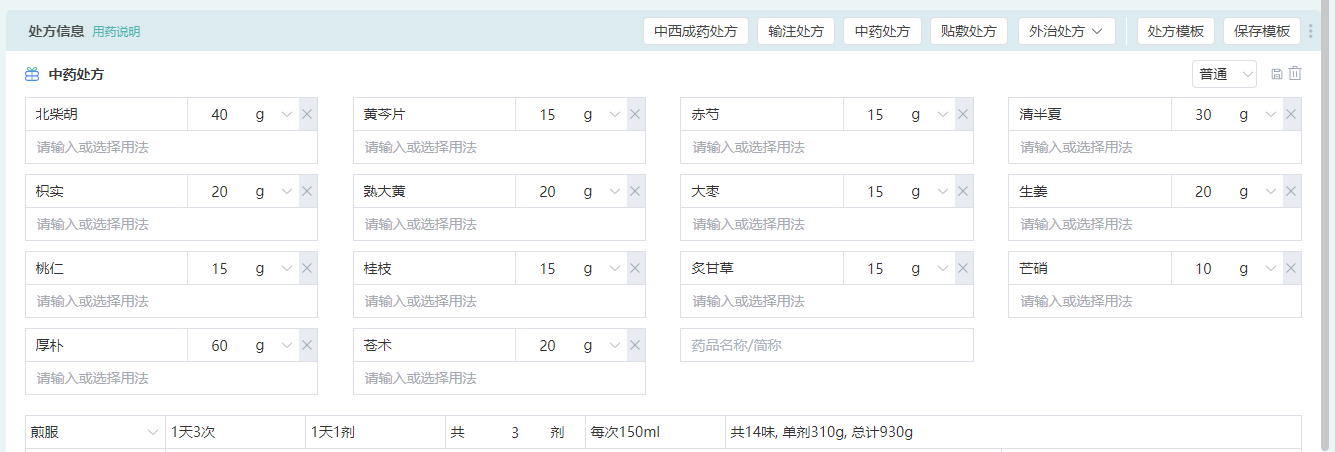Switch to 中西成药处方
Viewport: 1335px width, 452px height.
pos(695,31)
